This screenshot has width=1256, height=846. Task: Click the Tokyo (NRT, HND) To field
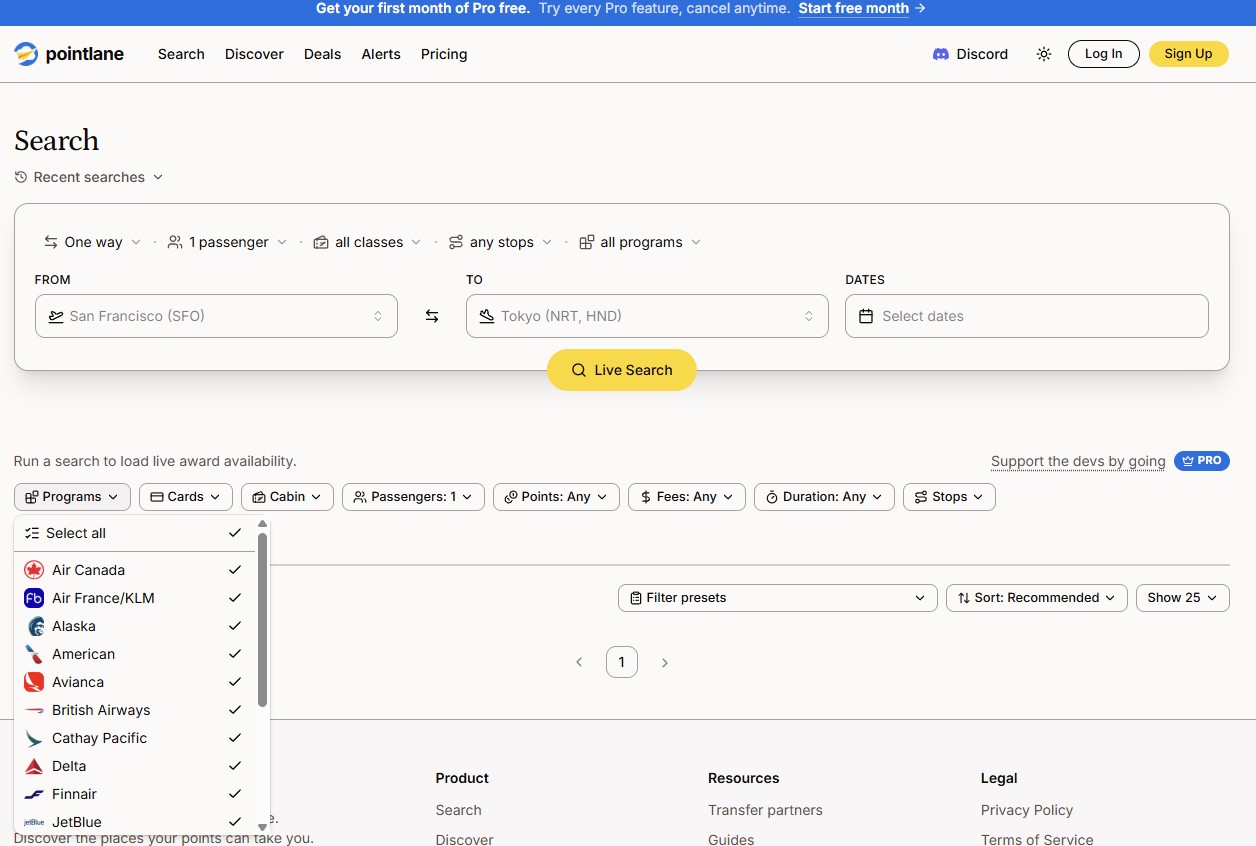[647, 316]
